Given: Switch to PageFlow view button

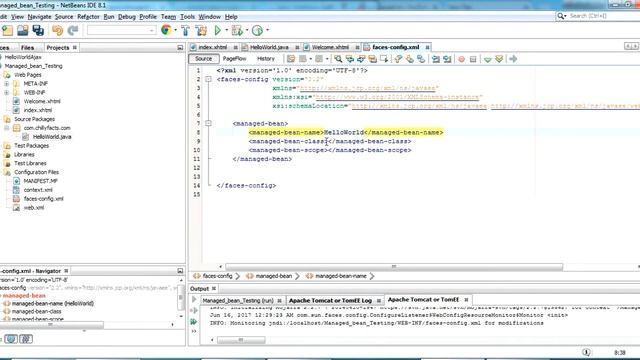Looking at the screenshot, I should click(234, 59).
